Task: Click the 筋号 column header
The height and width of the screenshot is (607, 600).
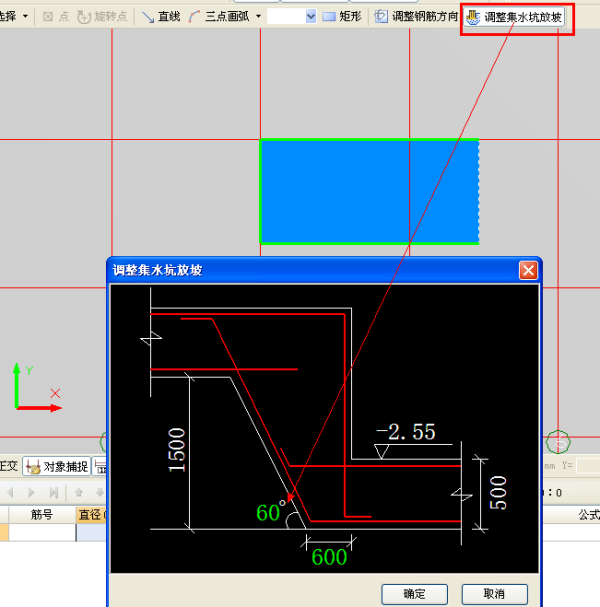Action: point(41,515)
